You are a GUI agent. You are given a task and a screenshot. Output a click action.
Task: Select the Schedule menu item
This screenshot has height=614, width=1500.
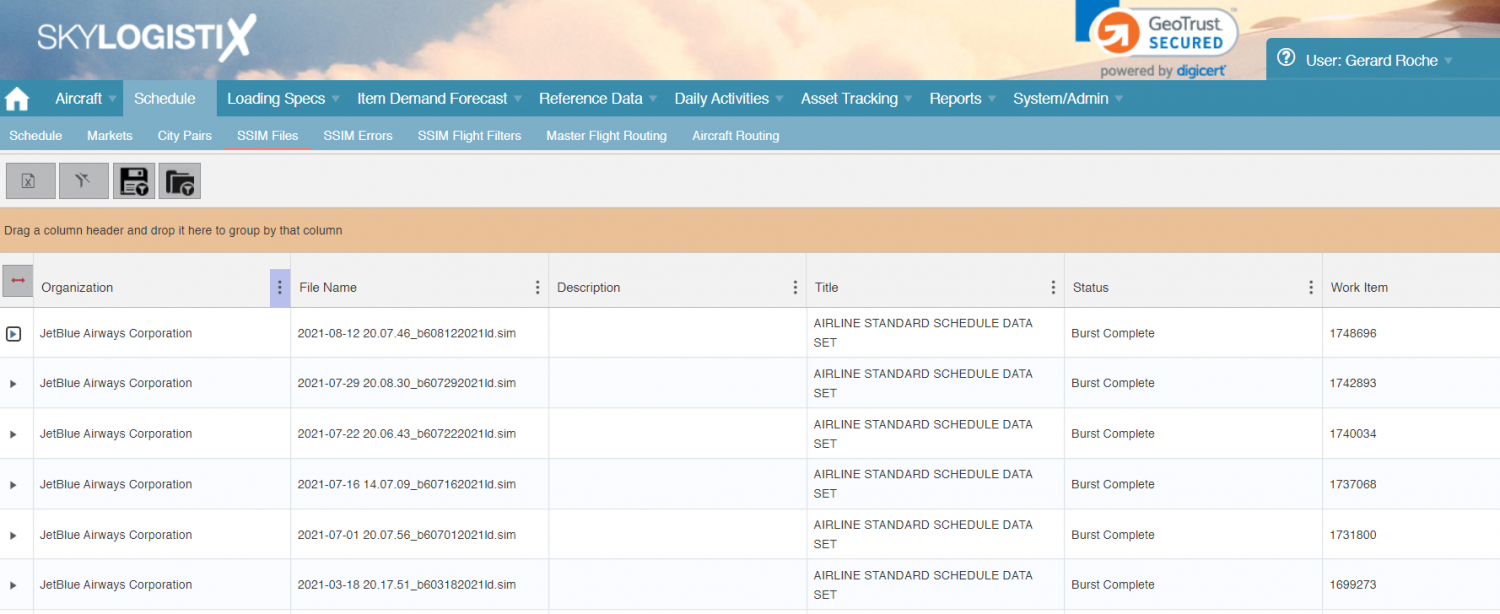tap(166, 98)
